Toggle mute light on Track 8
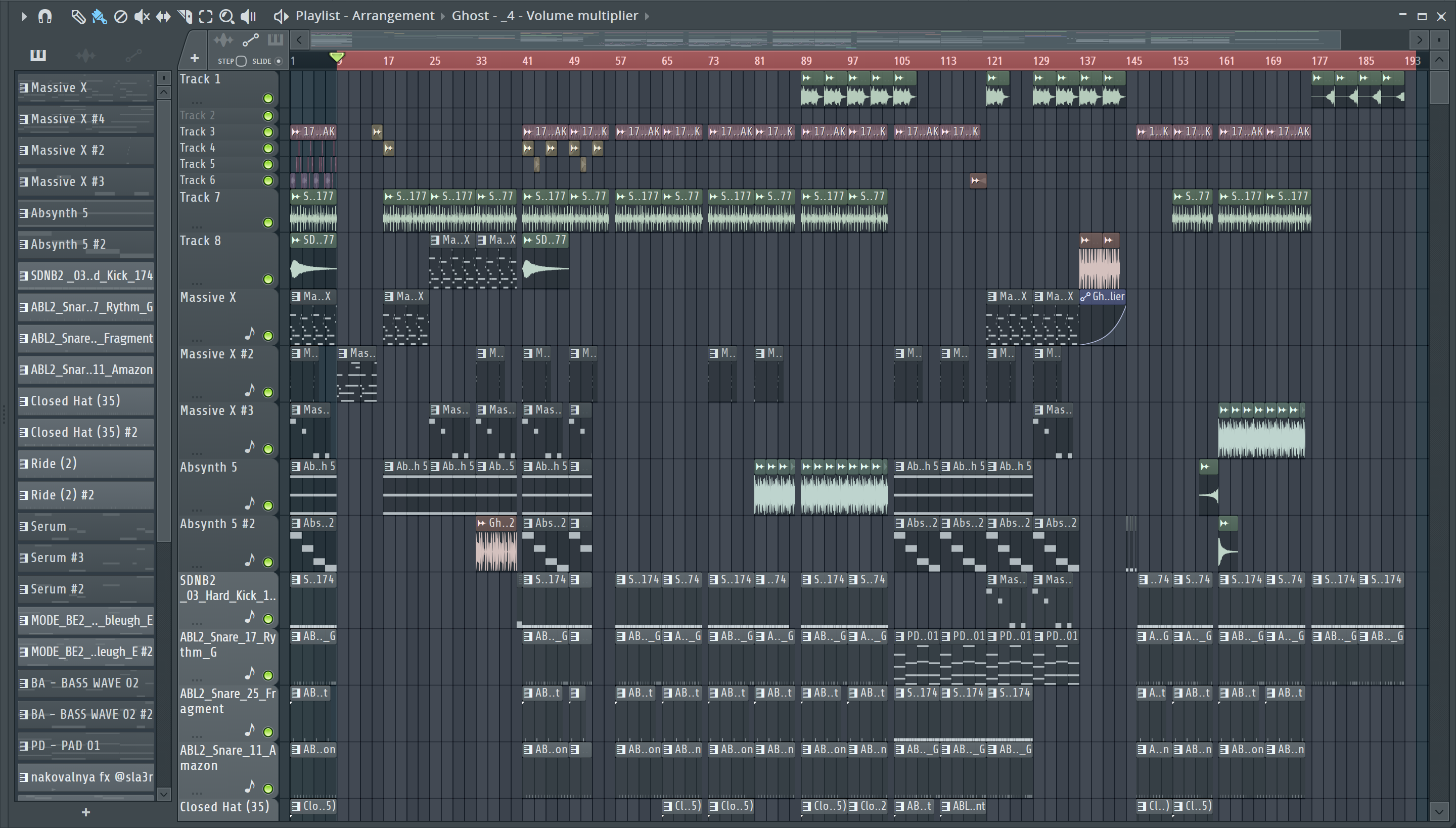 point(268,279)
